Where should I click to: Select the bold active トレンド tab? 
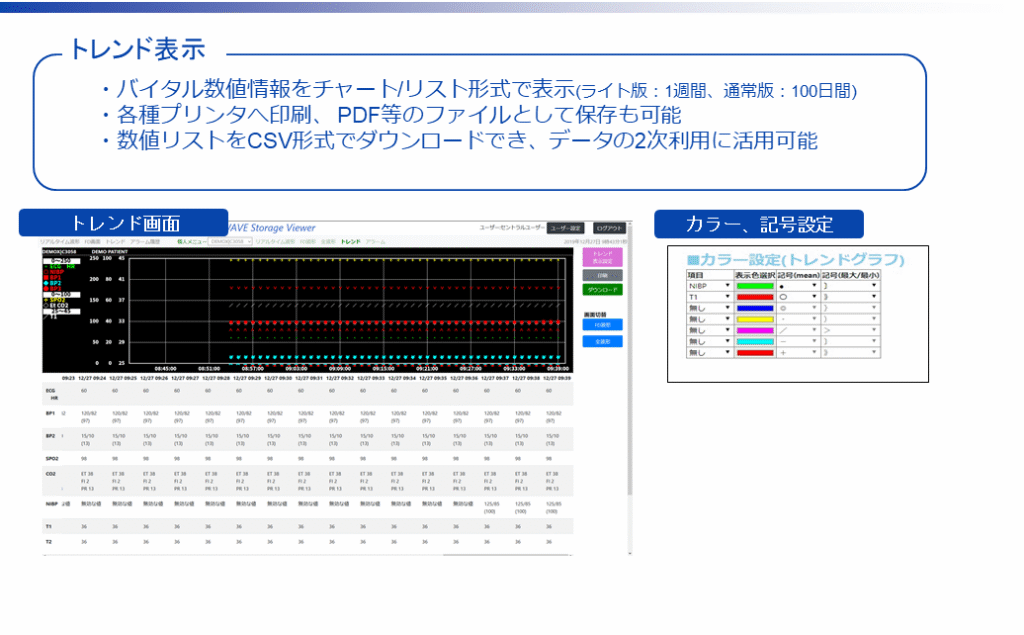[x=350, y=242]
